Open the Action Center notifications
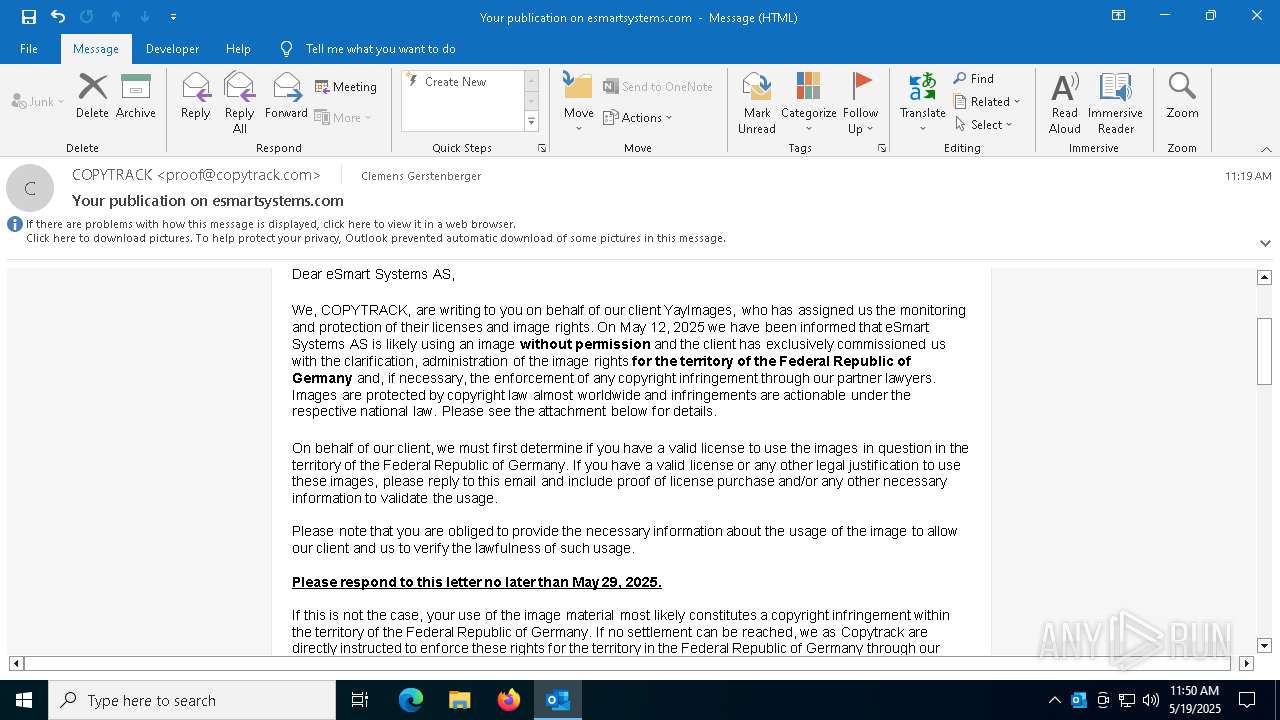This screenshot has height=720, width=1280. [1247, 700]
